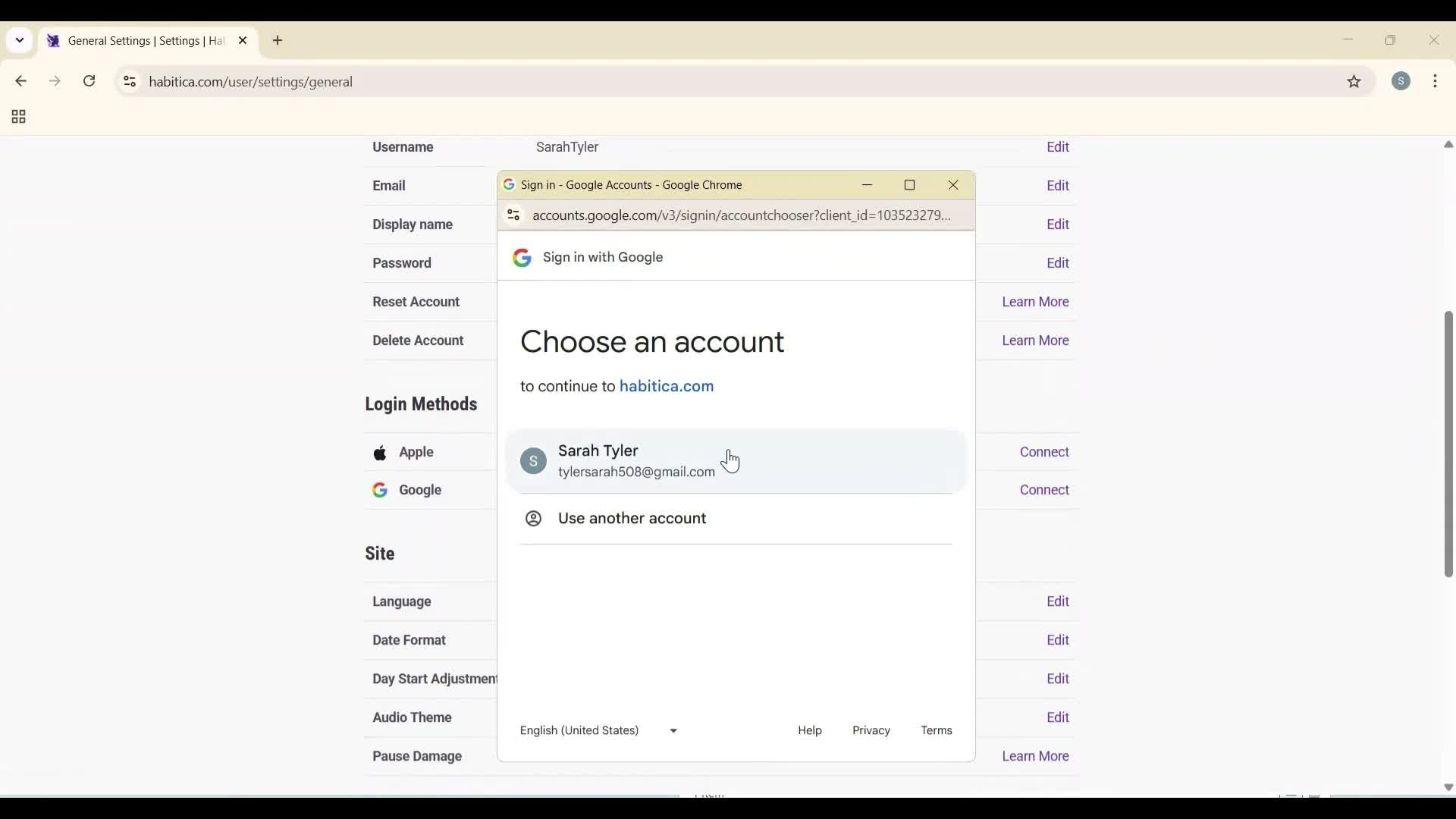1456x819 pixels.
Task: Reload the Habitica page
Action: click(89, 81)
